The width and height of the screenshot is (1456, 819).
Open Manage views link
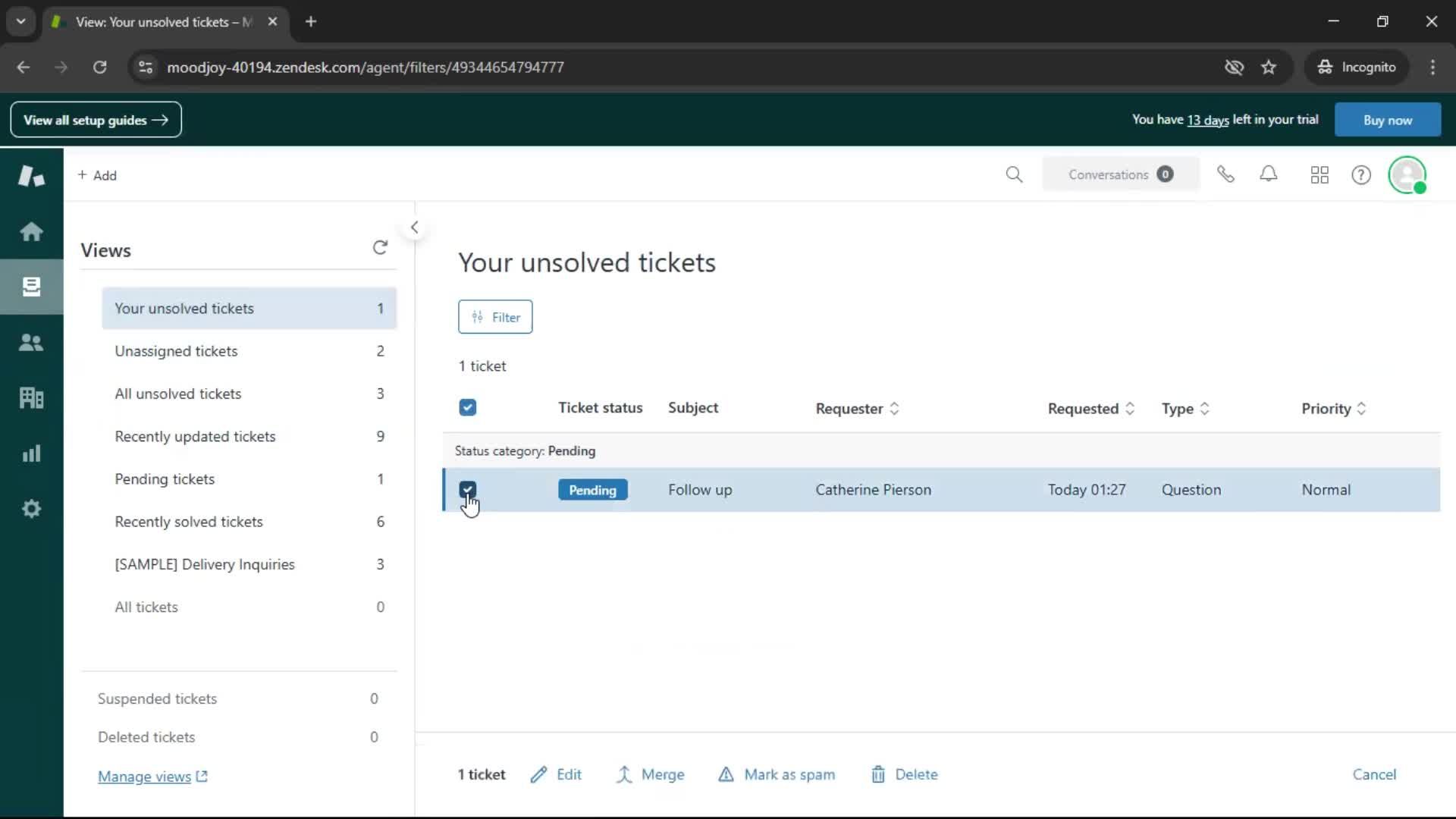[152, 777]
